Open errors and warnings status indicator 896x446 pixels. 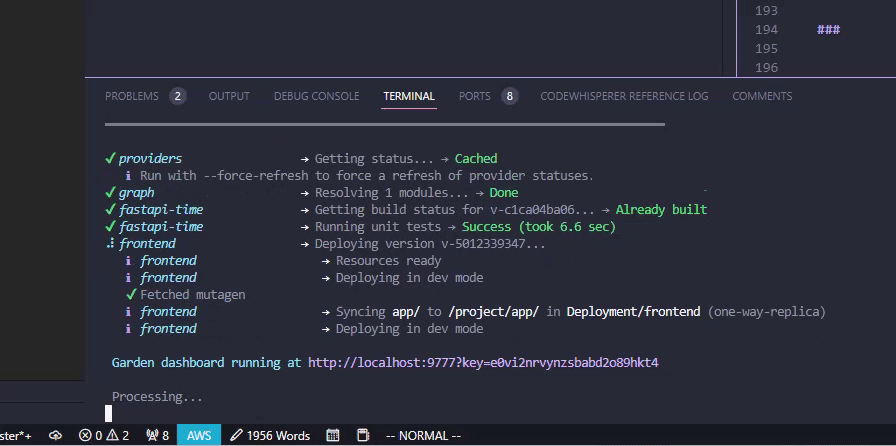click(103, 436)
